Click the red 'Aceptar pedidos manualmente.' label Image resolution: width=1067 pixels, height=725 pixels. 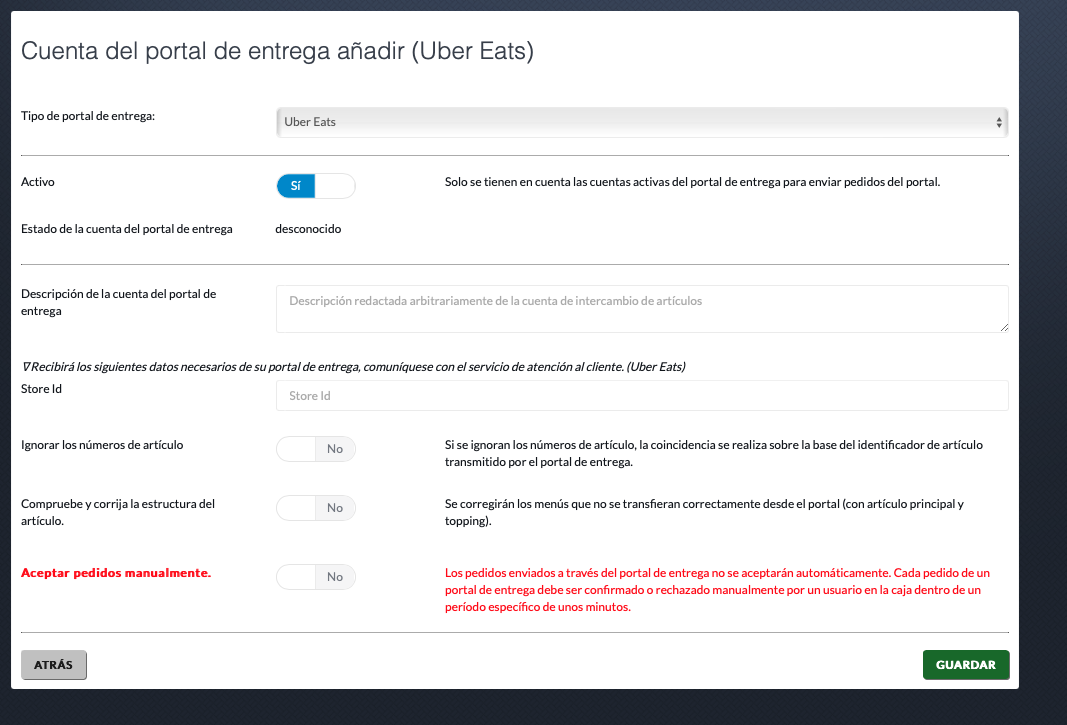pyautogui.click(x=116, y=573)
